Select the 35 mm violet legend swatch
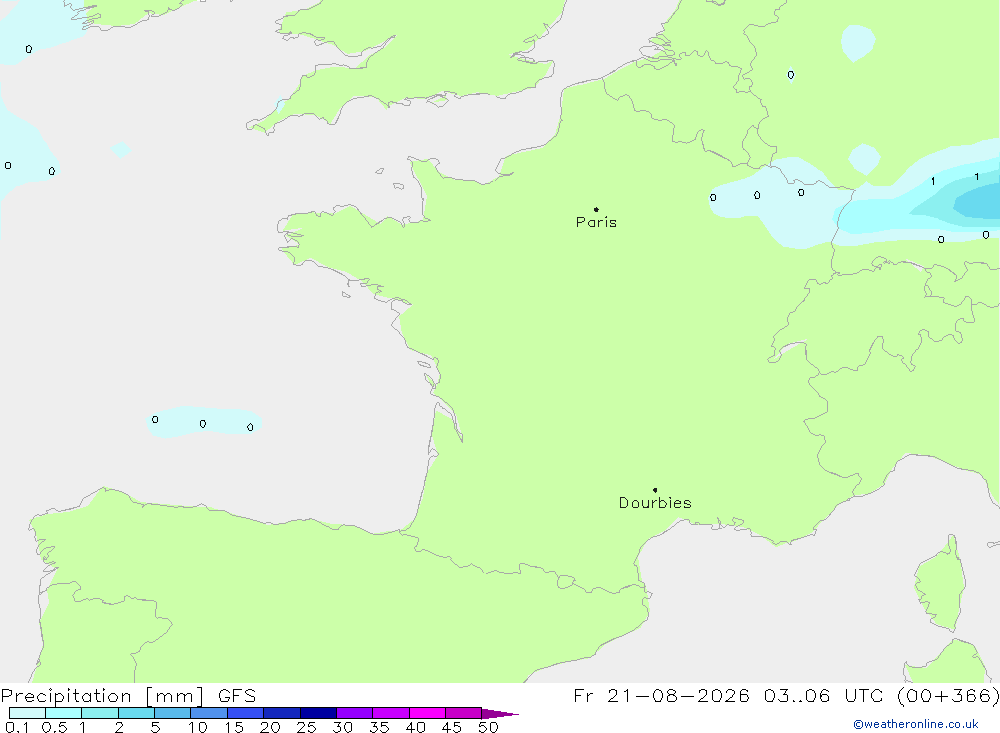This screenshot has width=1000, height=733. pos(391,713)
